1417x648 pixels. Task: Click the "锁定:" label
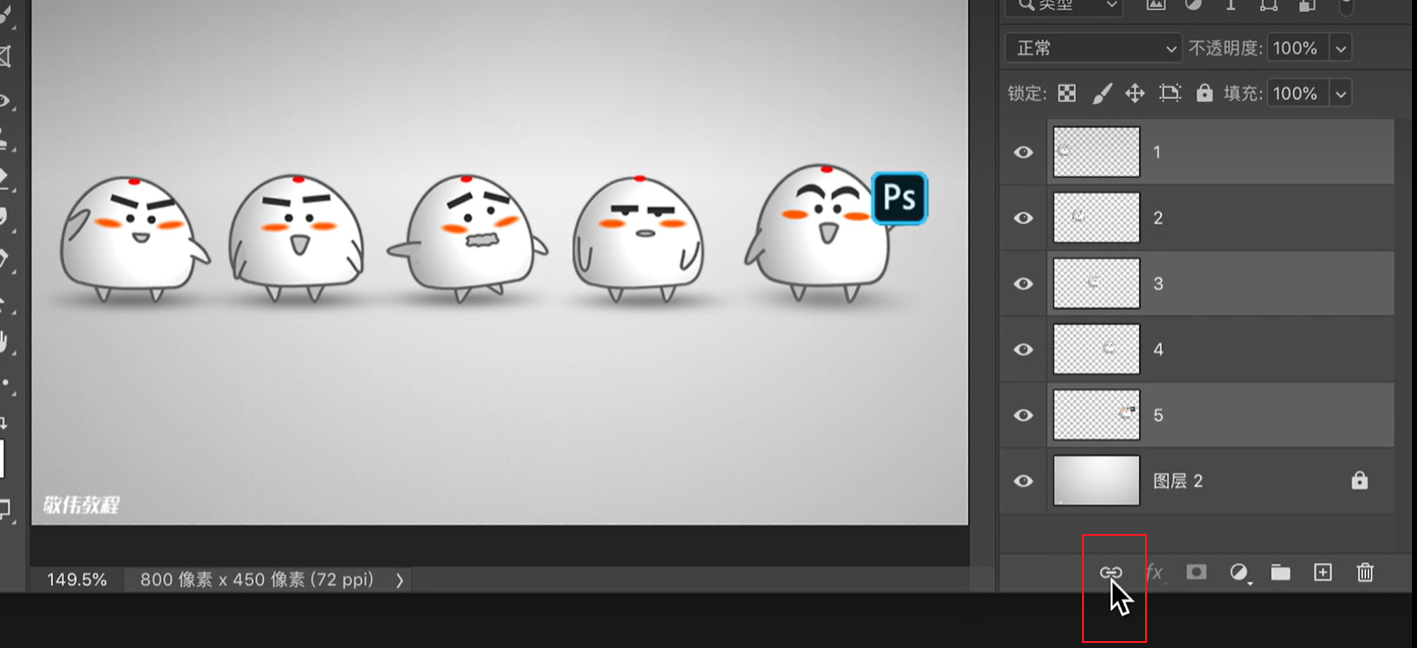[1027, 93]
